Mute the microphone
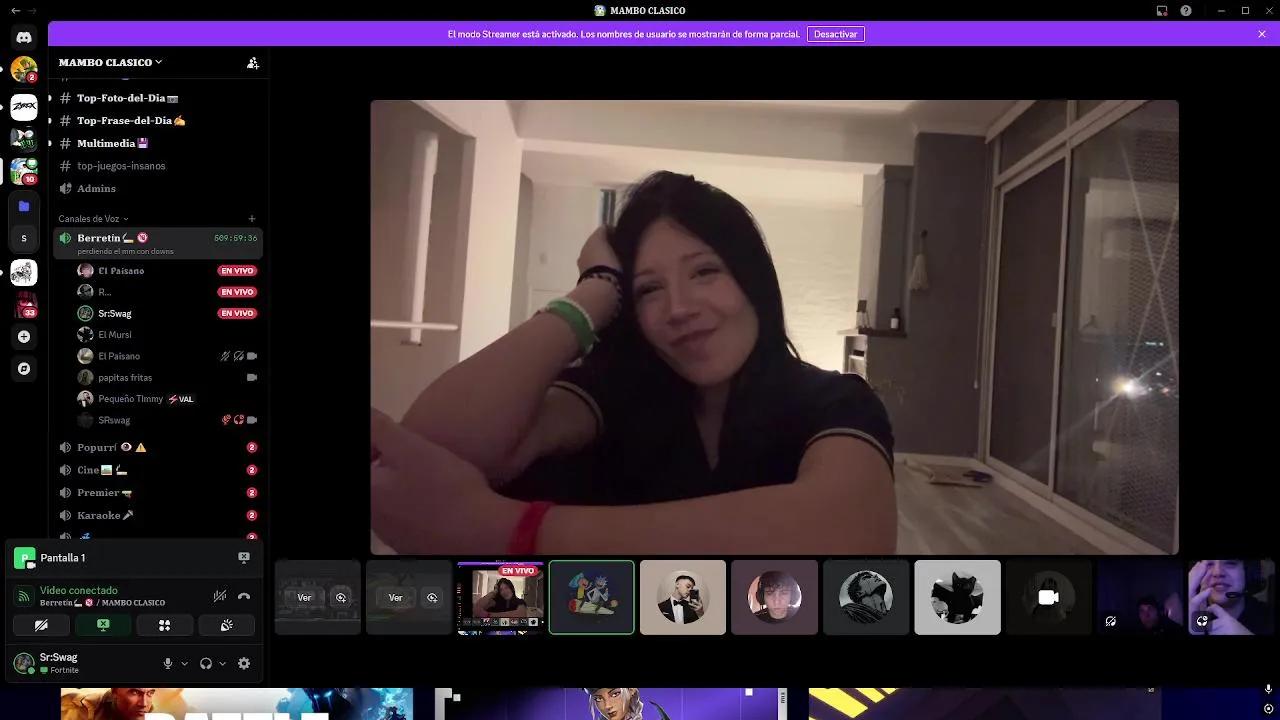 (x=168, y=663)
